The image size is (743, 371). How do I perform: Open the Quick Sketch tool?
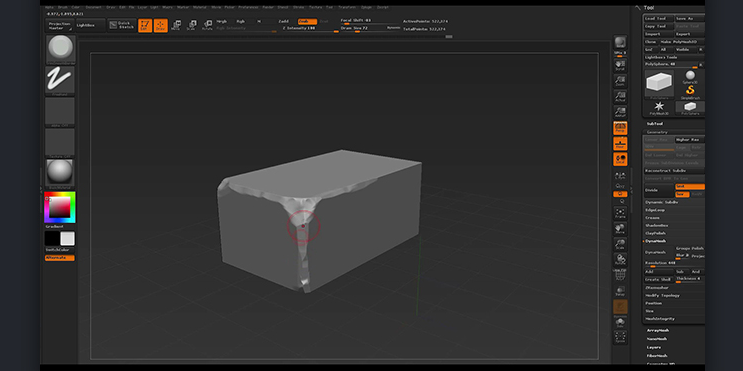click(122, 25)
